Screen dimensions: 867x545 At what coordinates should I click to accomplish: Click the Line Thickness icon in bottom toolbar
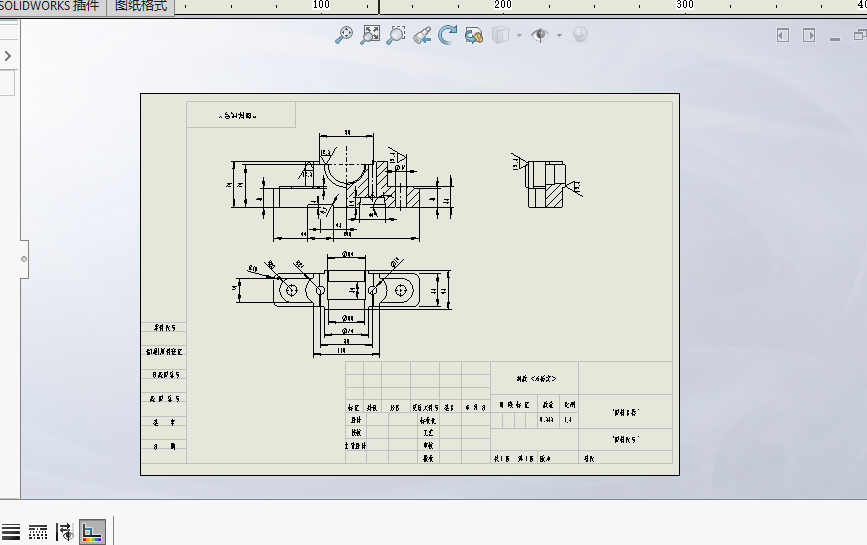[11, 532]
